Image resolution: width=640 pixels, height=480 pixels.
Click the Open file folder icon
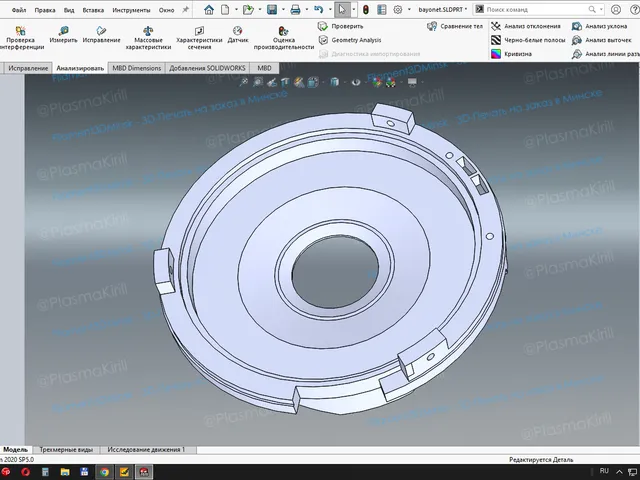click(248, 9)
